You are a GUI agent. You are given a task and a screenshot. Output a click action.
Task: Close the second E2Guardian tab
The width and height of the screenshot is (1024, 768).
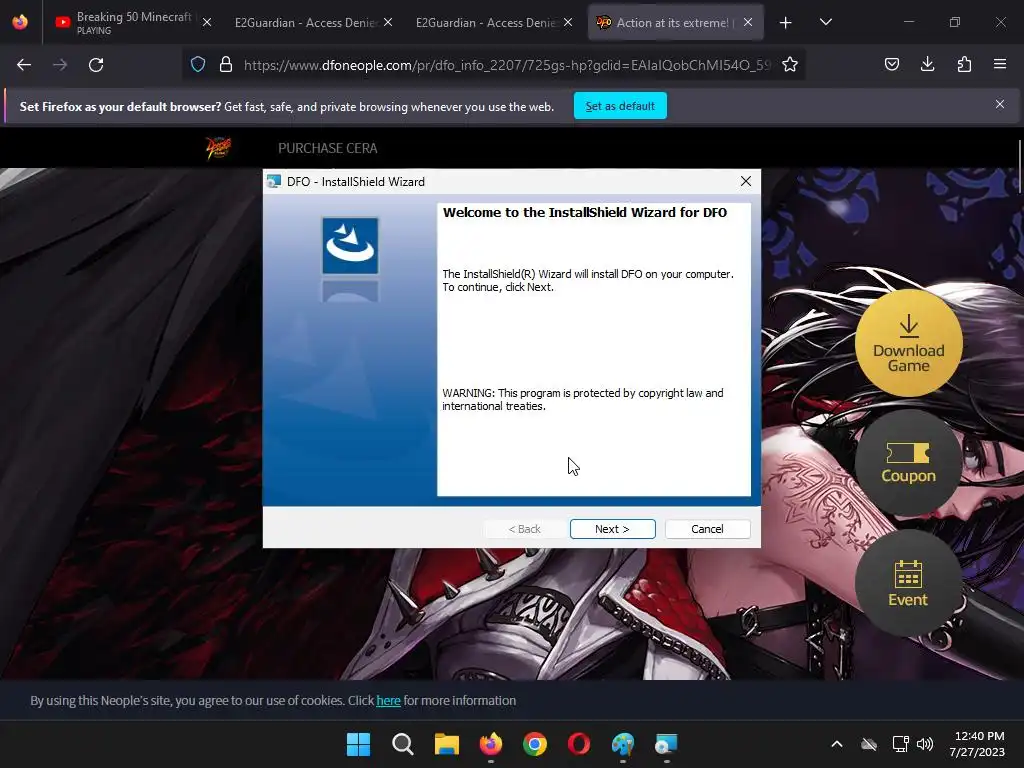568,22
